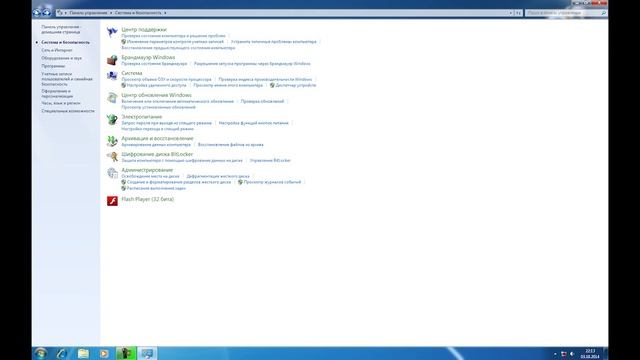Click Расписание выполнения задач link
Image resolution: width=640 pixels, height=360 pixels.
[156, 189]
